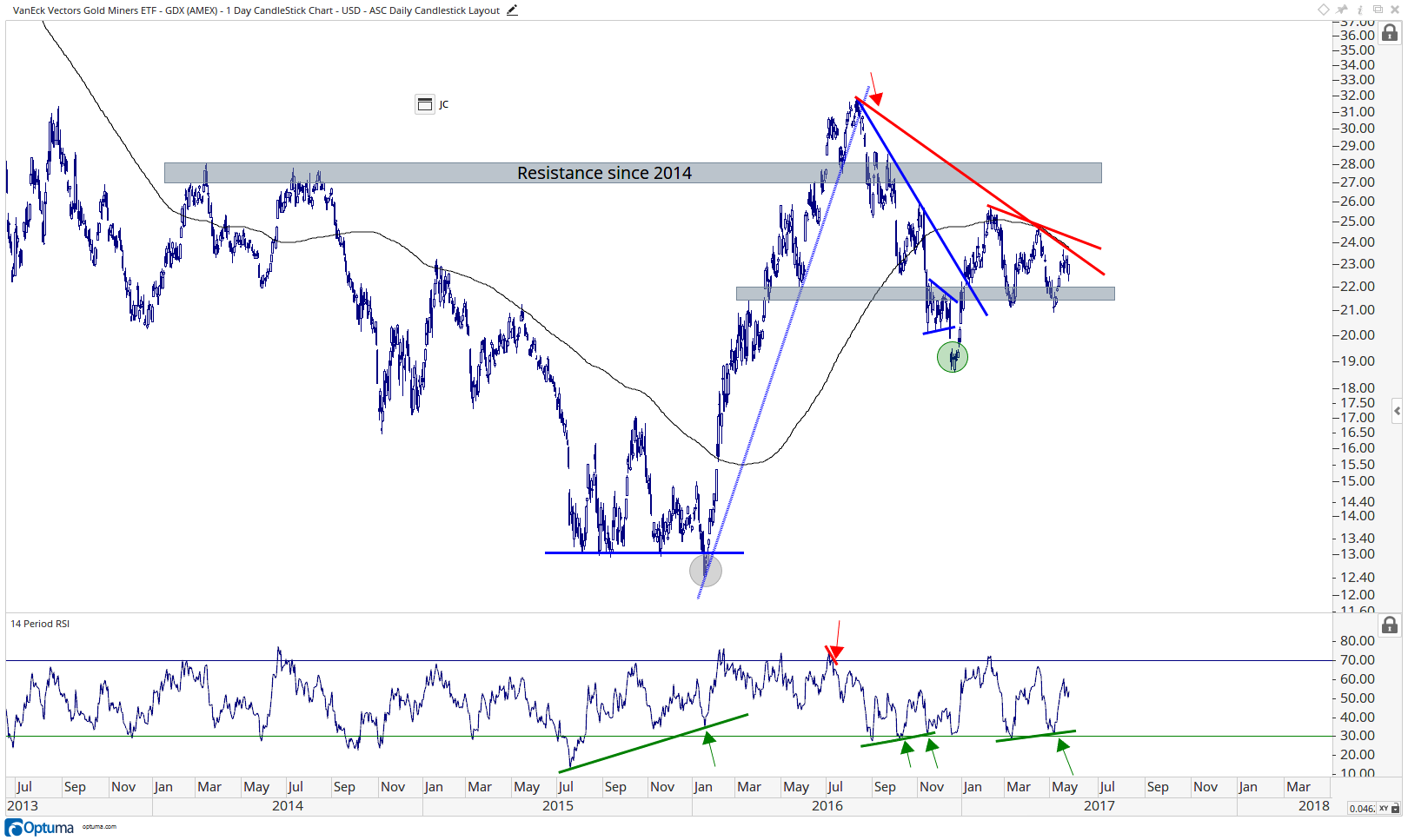This screenshot has height=840, width=1408.
Task: Open chart info via the 'i' icon
Action: 1360,10
